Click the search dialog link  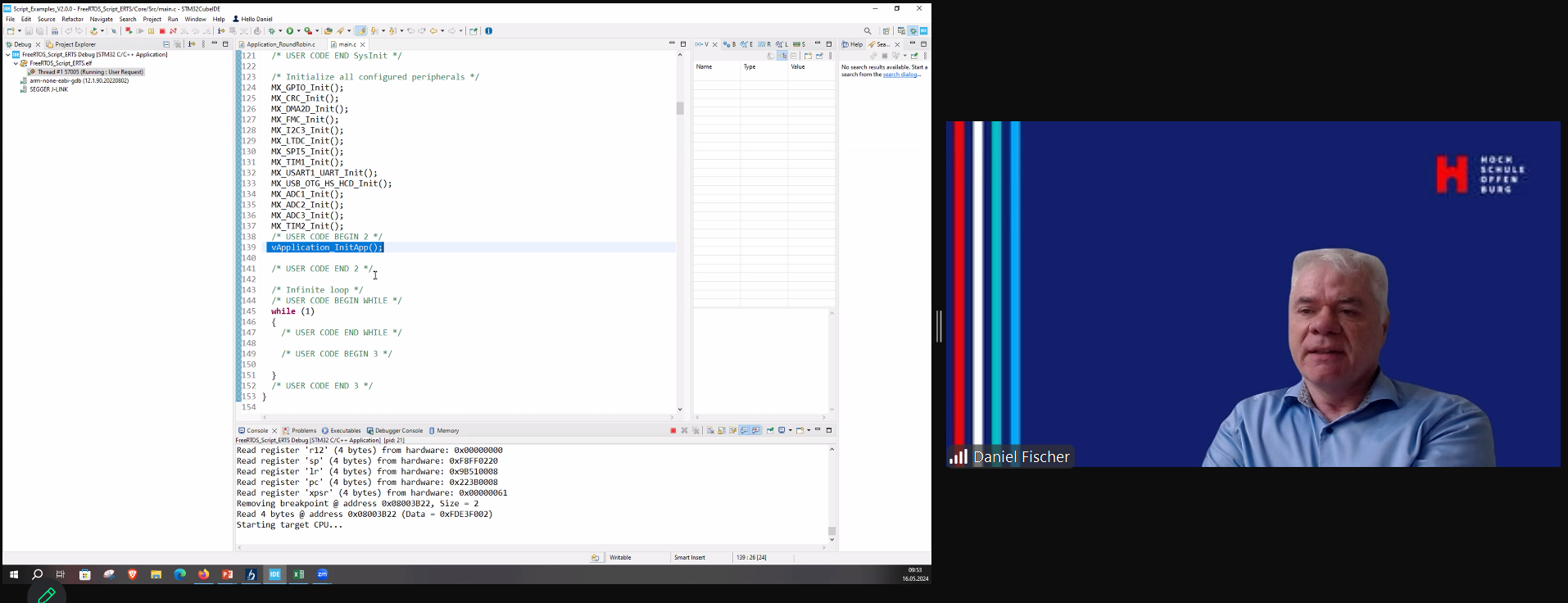coord(900,75)
